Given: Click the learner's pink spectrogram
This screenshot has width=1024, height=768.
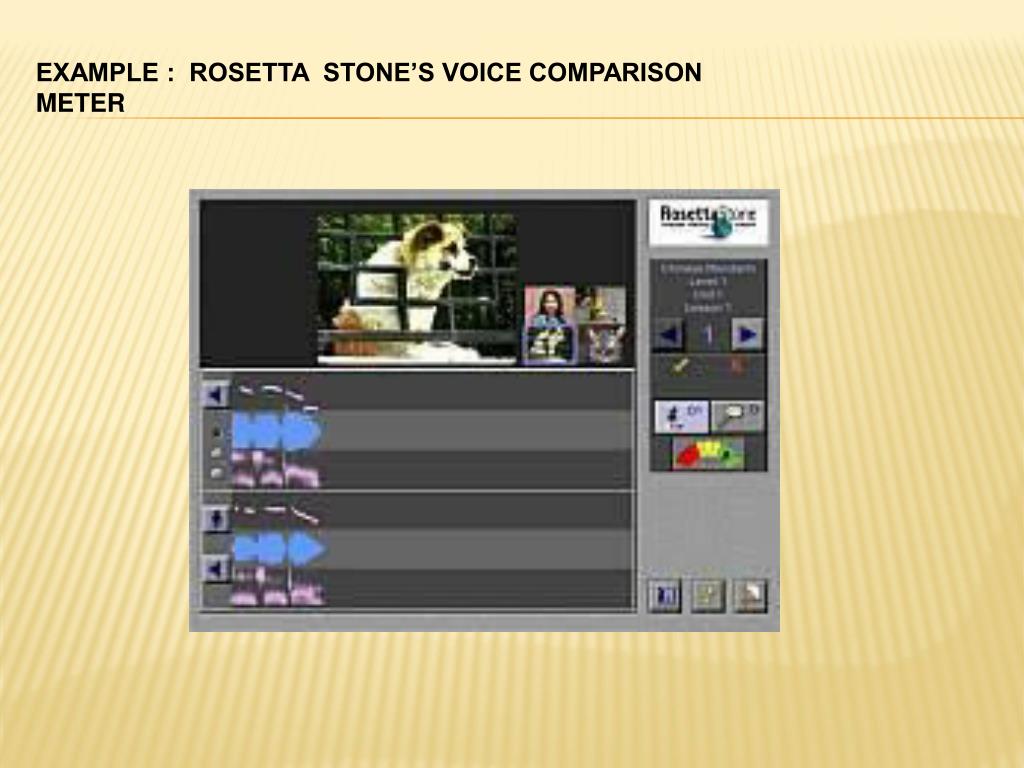Looking at the screenshot, I should (278, 588).
